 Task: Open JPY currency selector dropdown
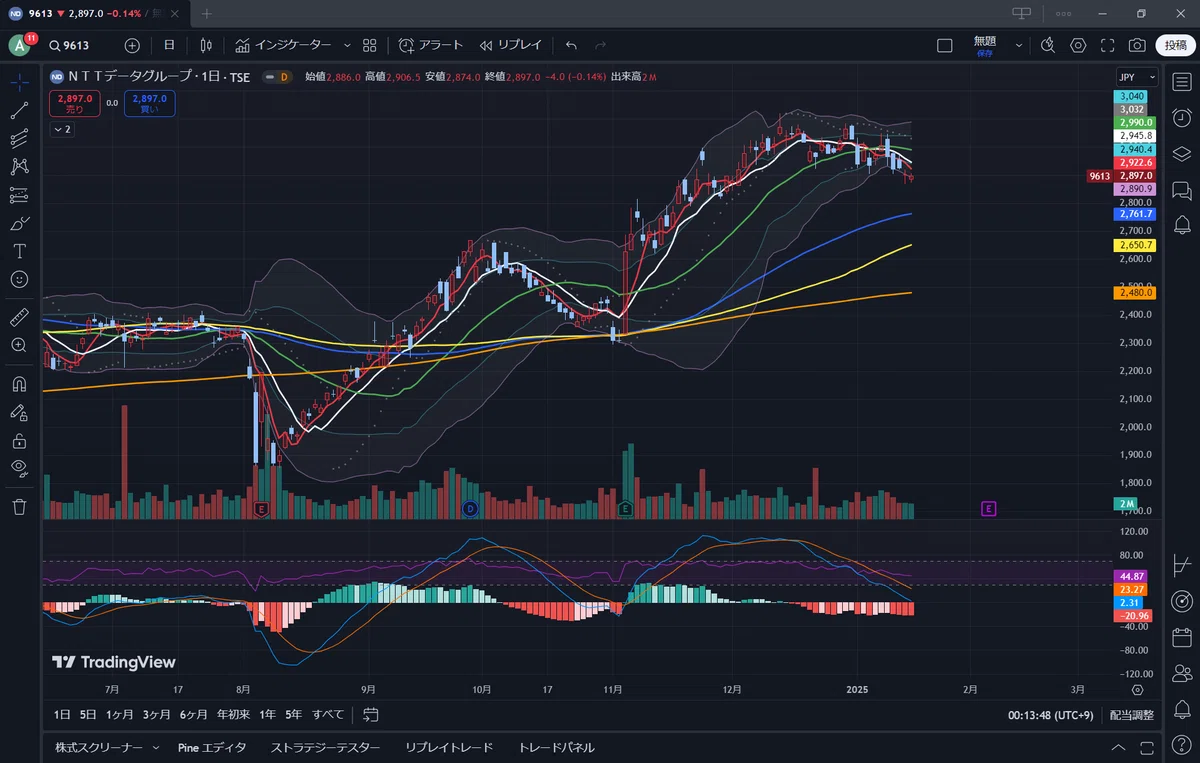(1137, 77)
